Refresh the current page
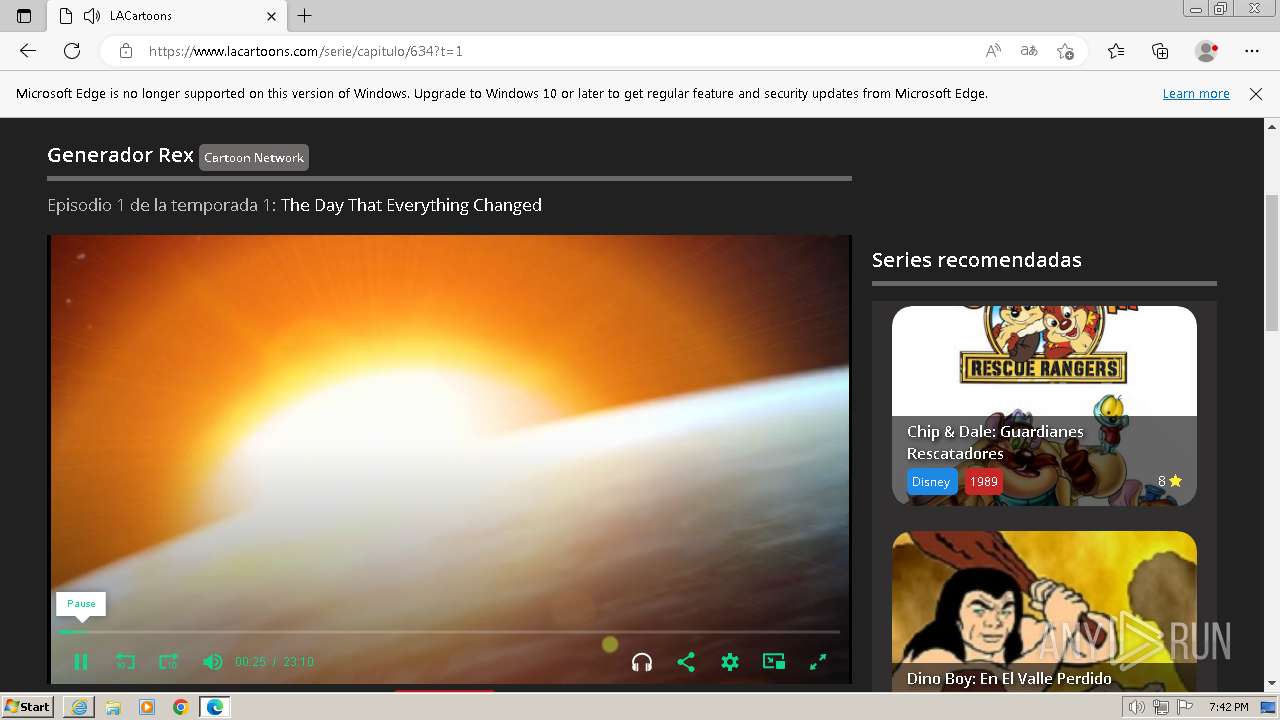 coord(72,51)
